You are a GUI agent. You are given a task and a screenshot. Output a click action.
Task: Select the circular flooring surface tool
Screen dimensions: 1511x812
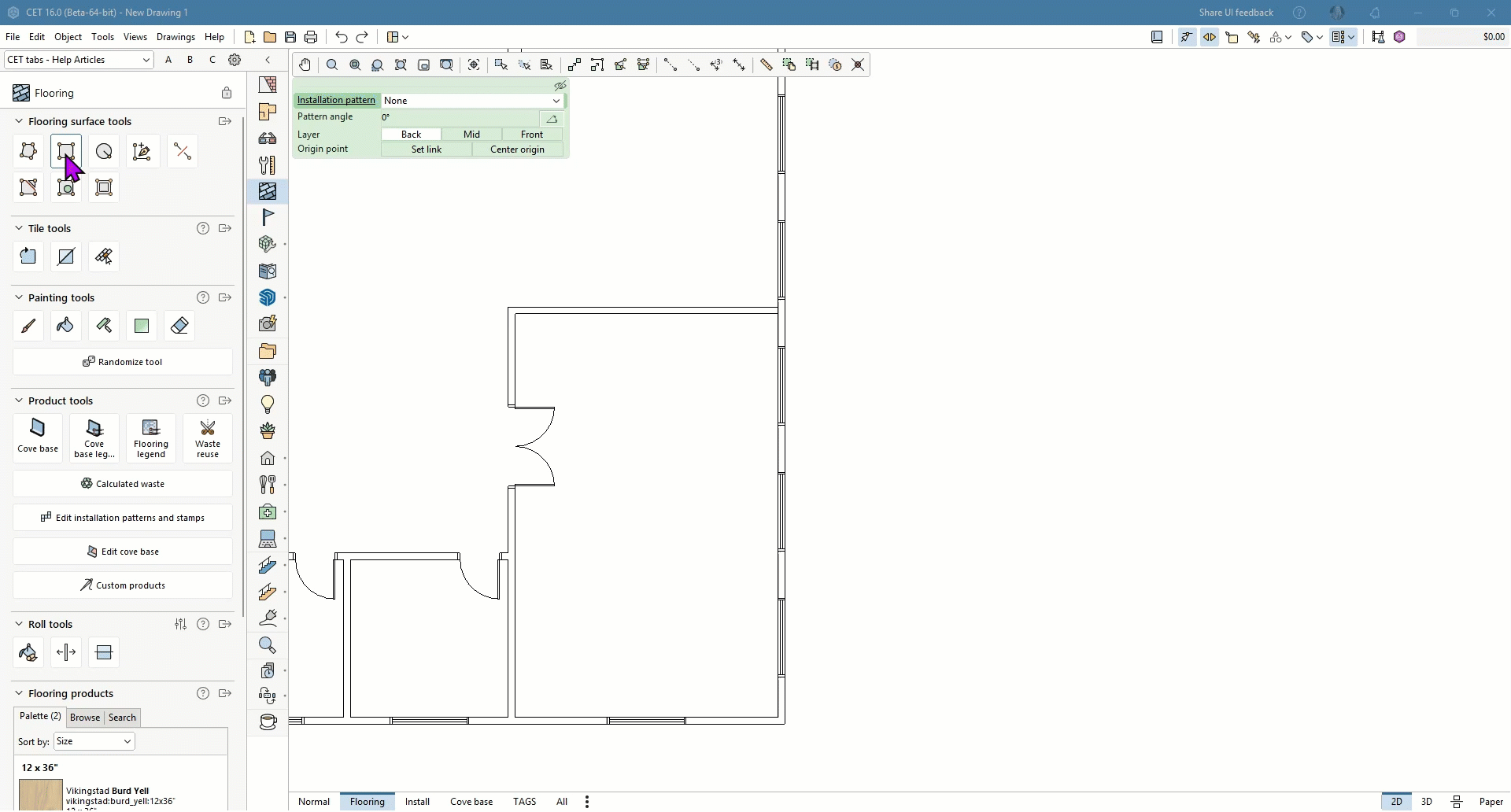(104, 151)
